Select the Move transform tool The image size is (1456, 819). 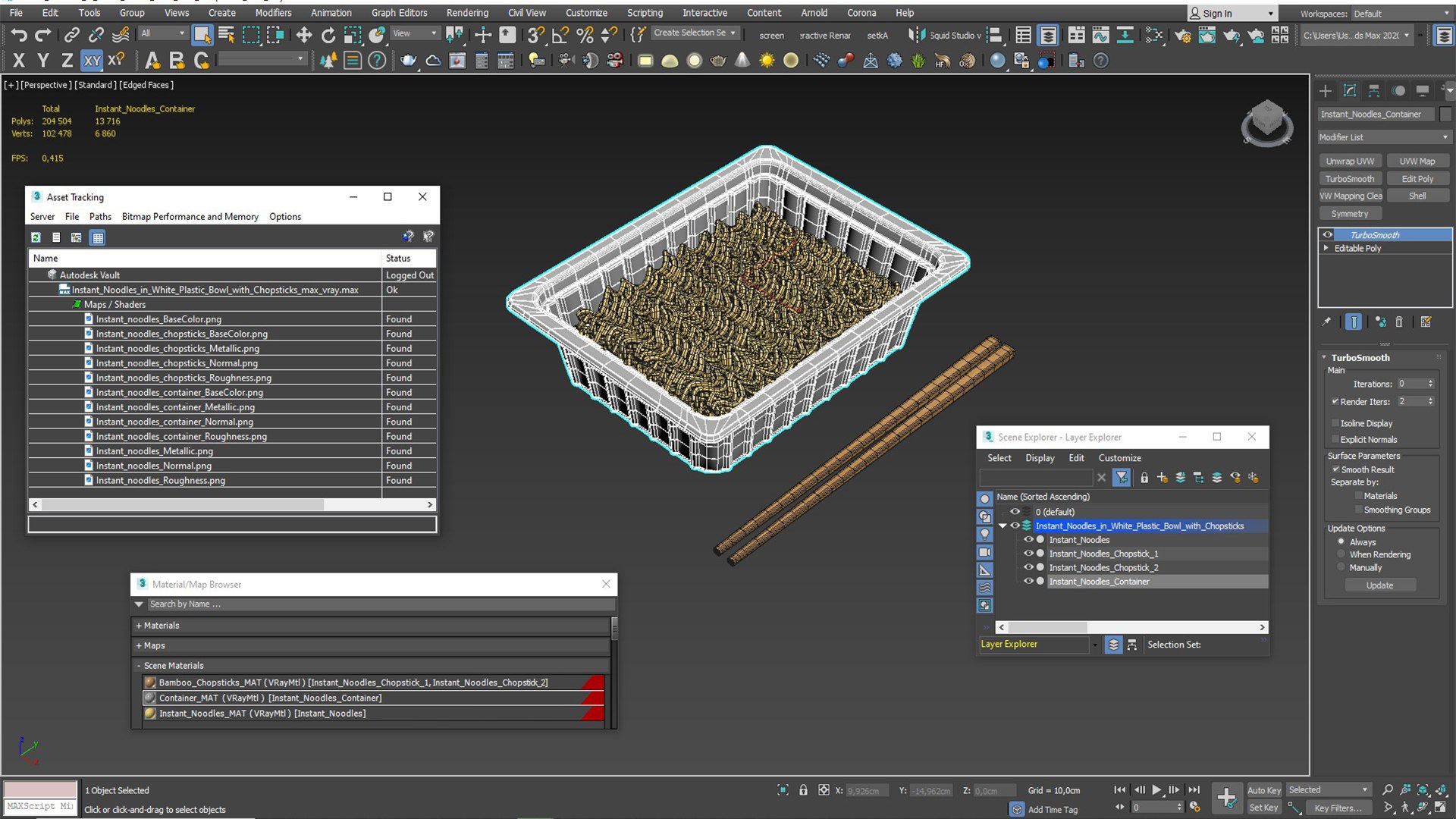point(303,35)
